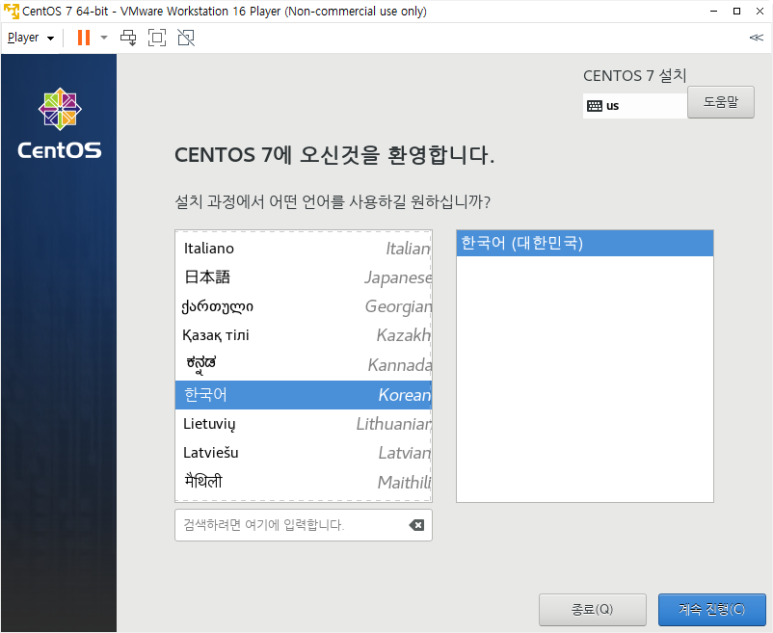The width and height of the screenshot is (773, 633).
Task: Click the Send Ctrl+Alt+Del toolbar icon
Action: coord(129,37)
